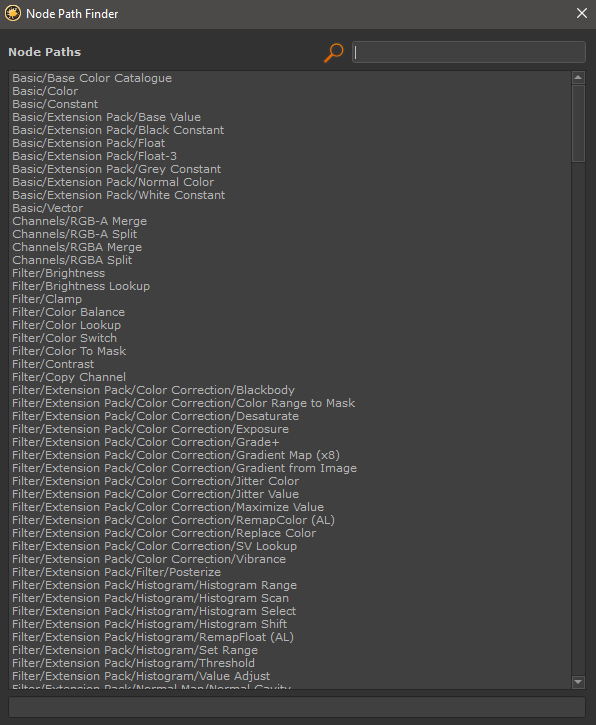Viewport: 596px width, 725px height.
Task: Choose Histogram/Histogram Scan entry
Action: [150, 598]
